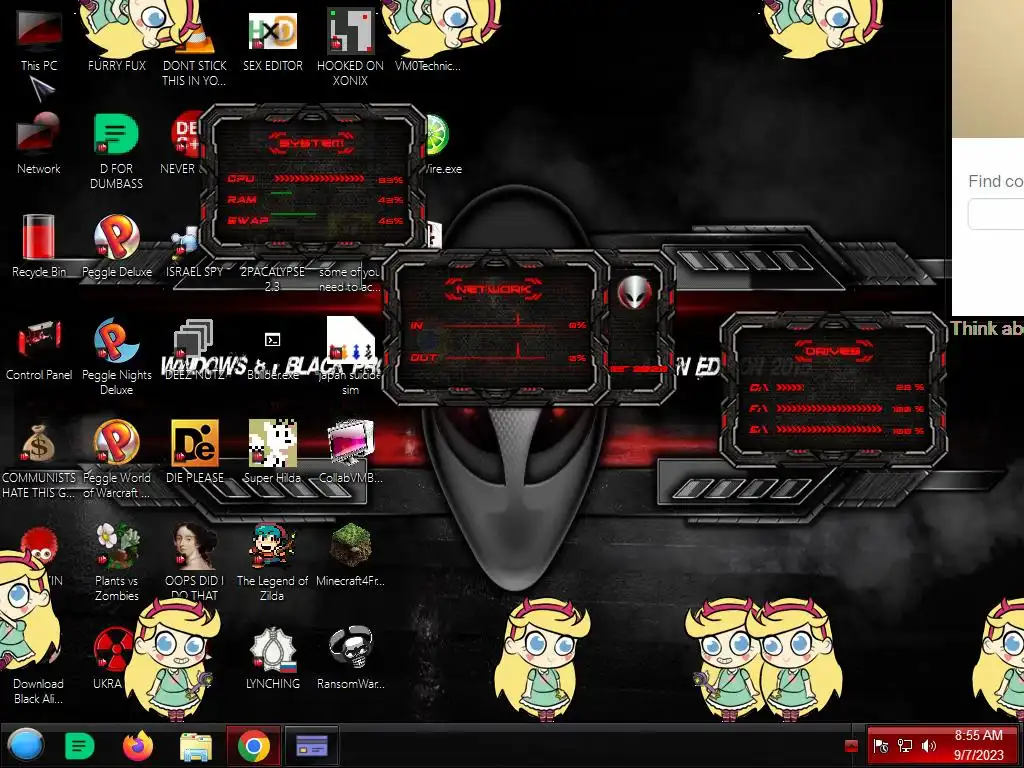Click the IN traffic graph line
1024x768 pixels.
tap(494, 325)
